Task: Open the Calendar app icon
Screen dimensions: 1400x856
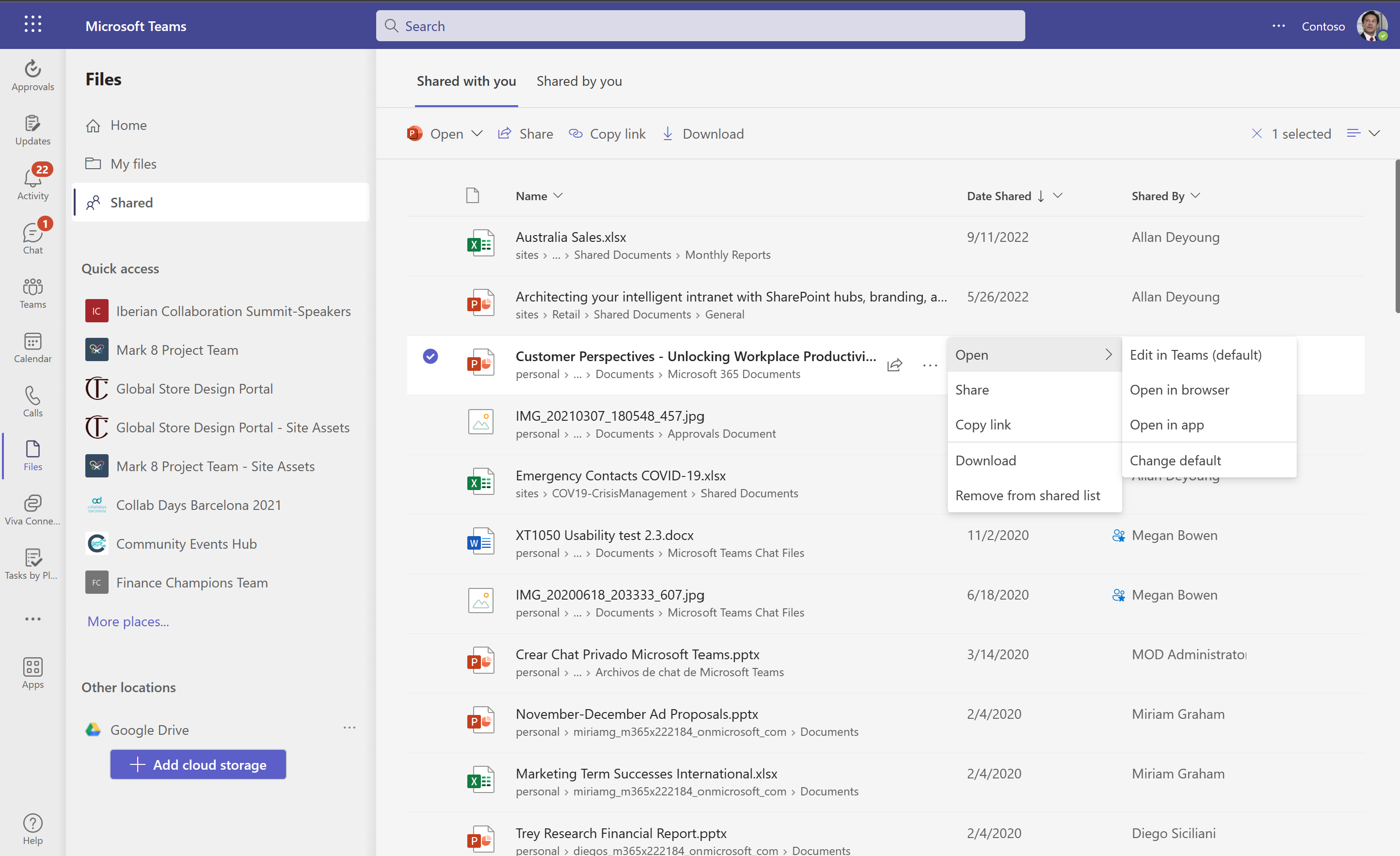Action: point(32,347)
